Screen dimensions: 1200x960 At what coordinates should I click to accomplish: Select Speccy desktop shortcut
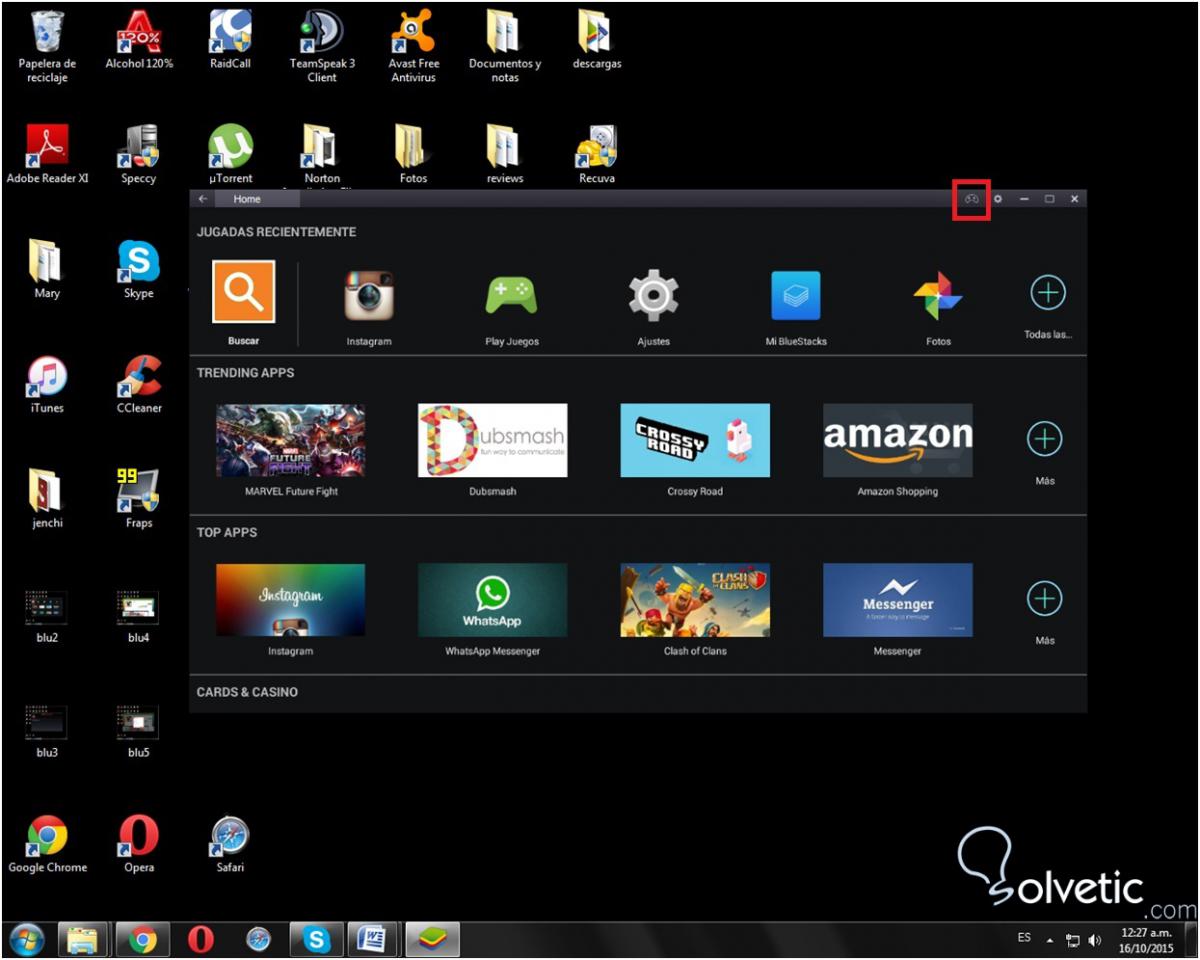coord(139,155)
